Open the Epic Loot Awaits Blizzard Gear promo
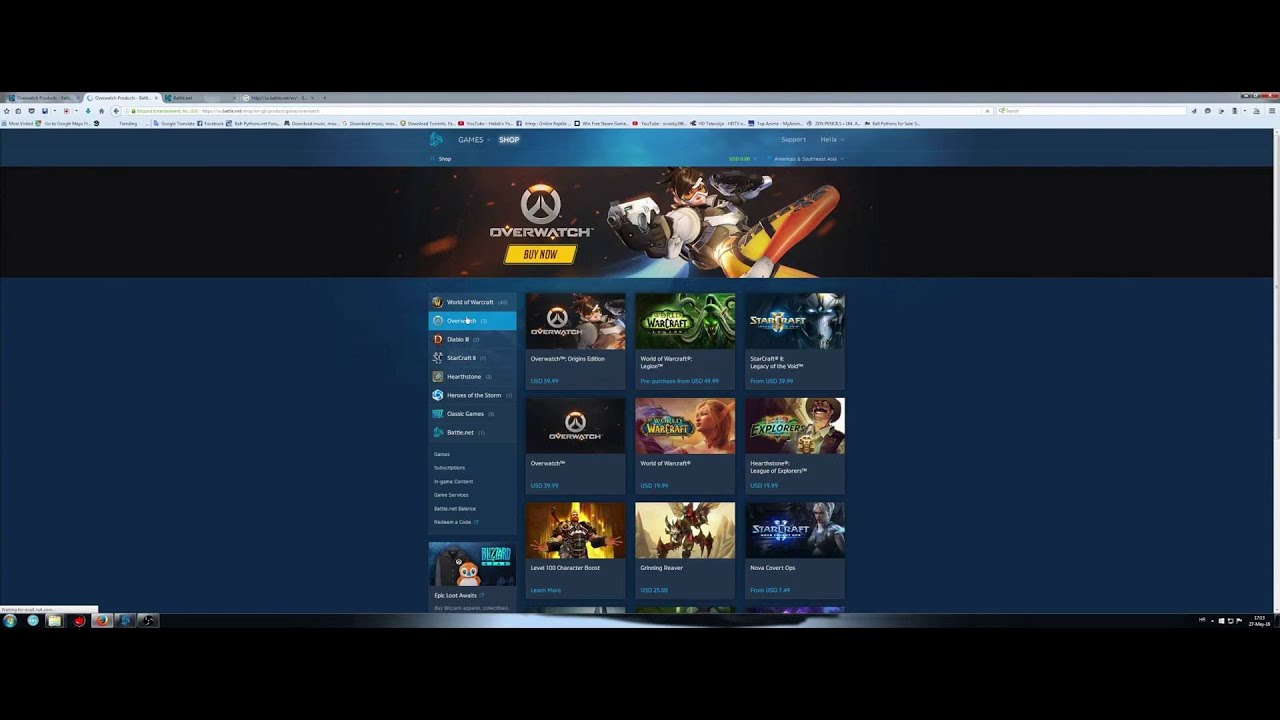Screen dimensions: 1280x720 (472, 576)
